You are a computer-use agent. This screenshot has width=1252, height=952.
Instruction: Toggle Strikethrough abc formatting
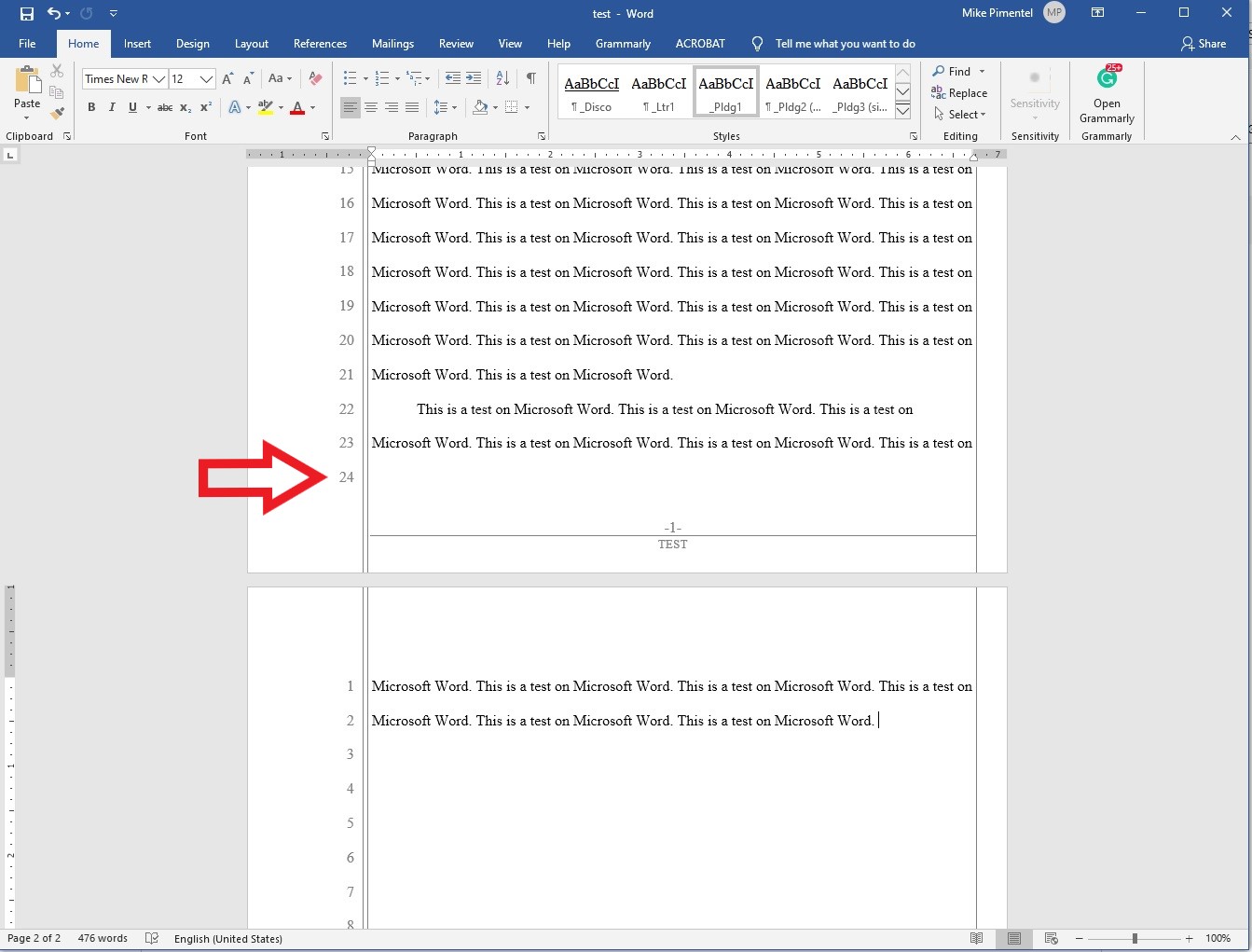[x=165, y=107]
